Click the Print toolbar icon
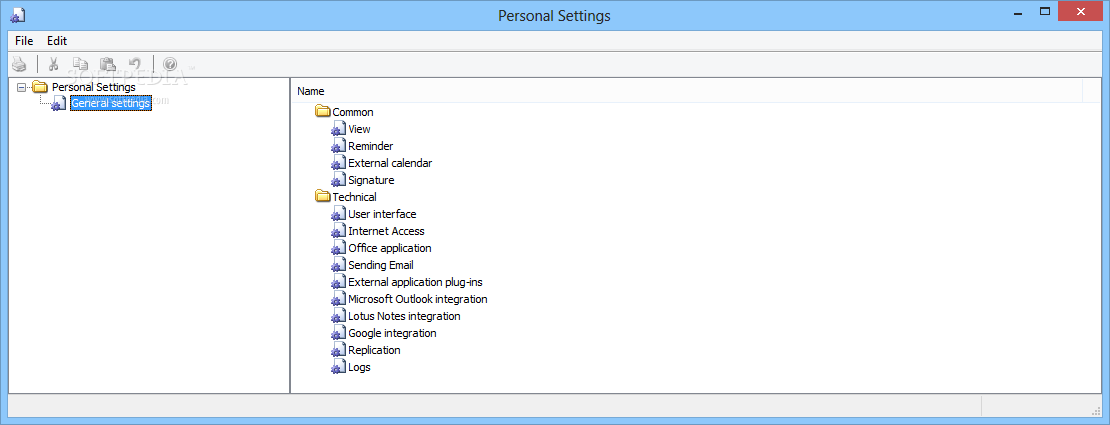Screen dimensions: 1110x425 click(19, 64)
